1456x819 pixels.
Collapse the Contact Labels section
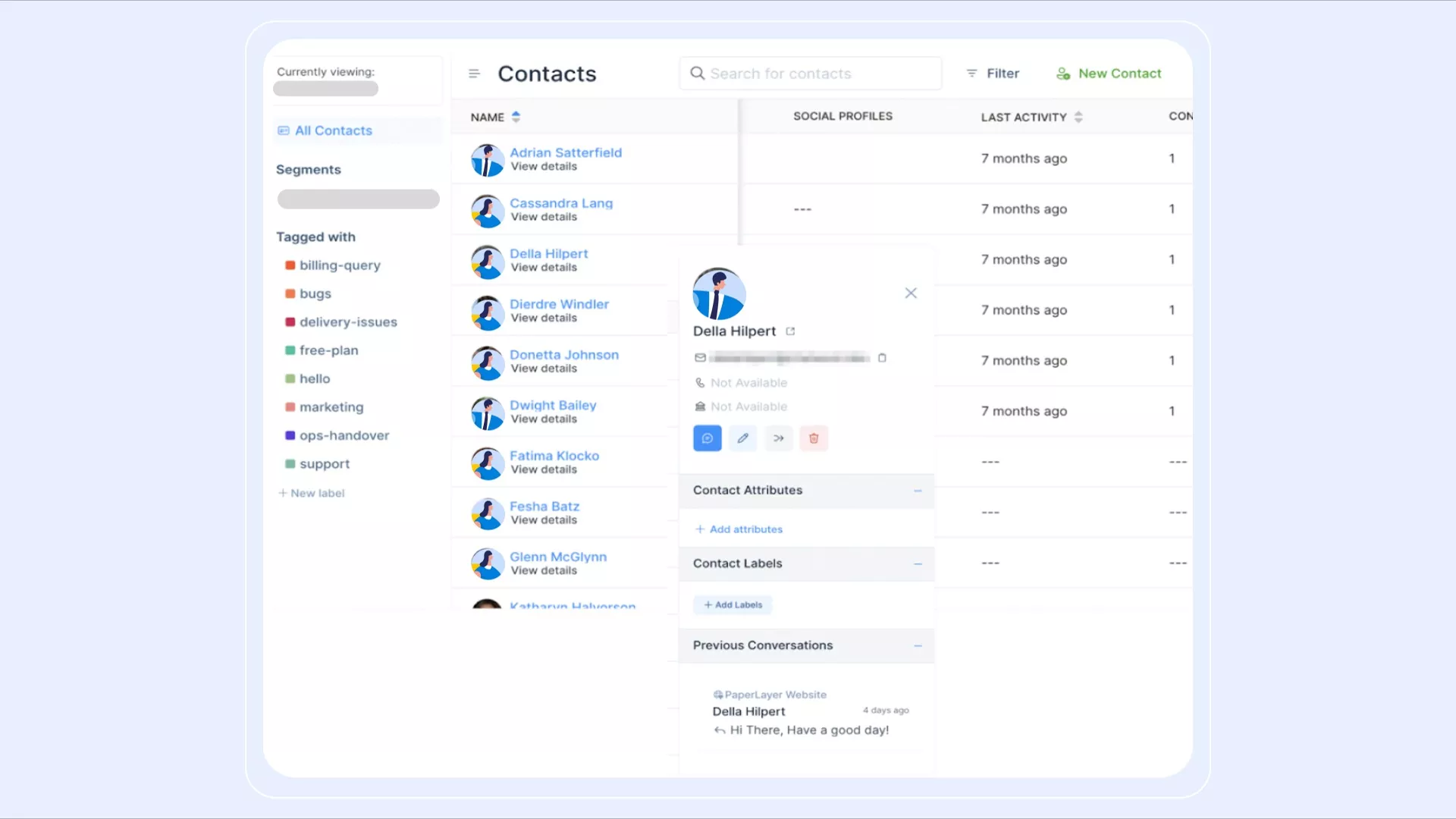(x=918, y=564)
